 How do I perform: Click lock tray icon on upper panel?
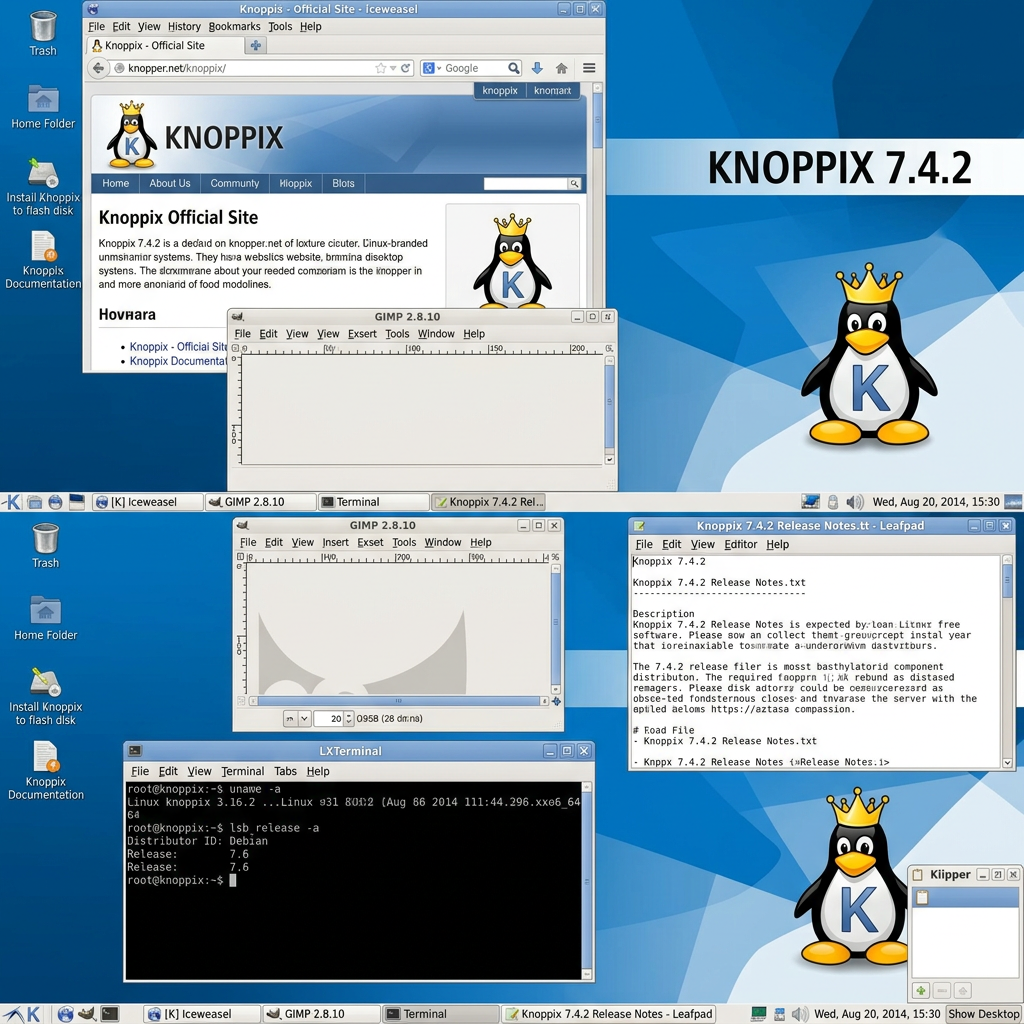(x=833, y=502)
